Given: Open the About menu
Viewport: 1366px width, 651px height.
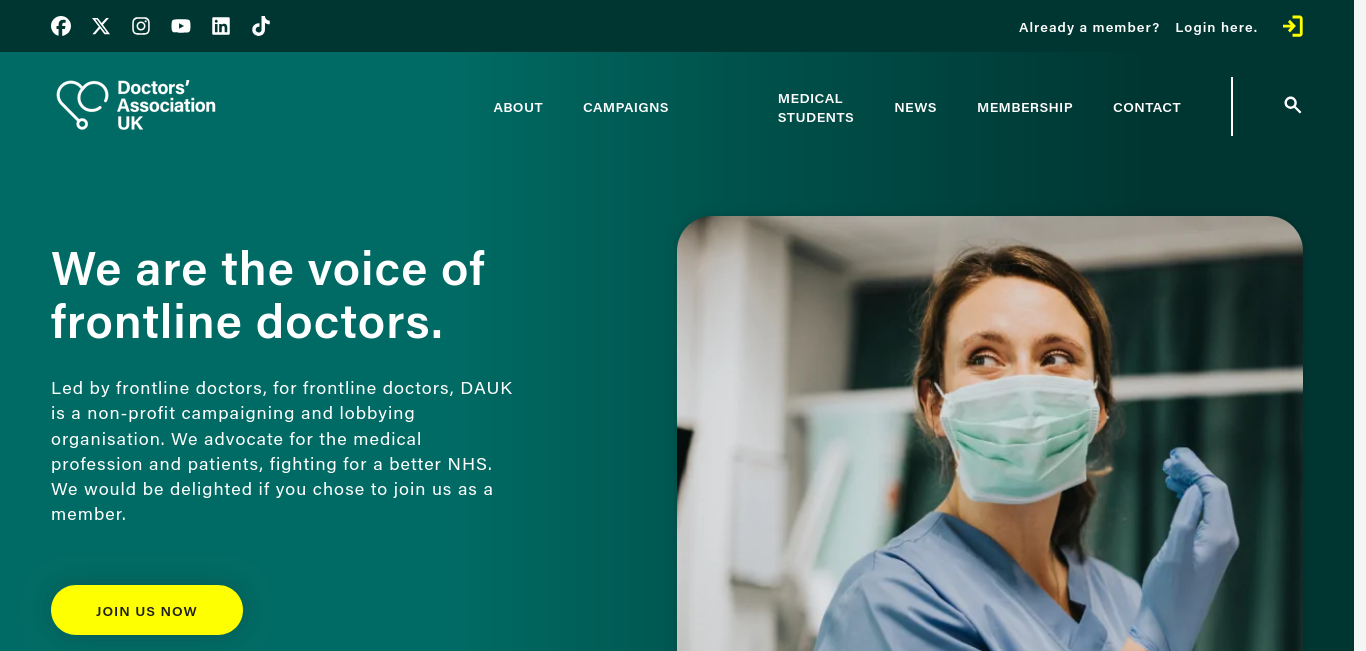Looking at the screenshot, I should [x=518, y=107].
